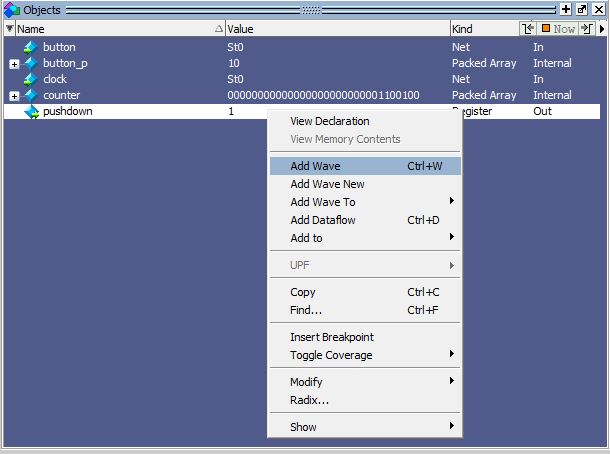This screenshot has height=454, width=610.
Task: Click counter's Packed Array kind
Action: pos(484,95)
